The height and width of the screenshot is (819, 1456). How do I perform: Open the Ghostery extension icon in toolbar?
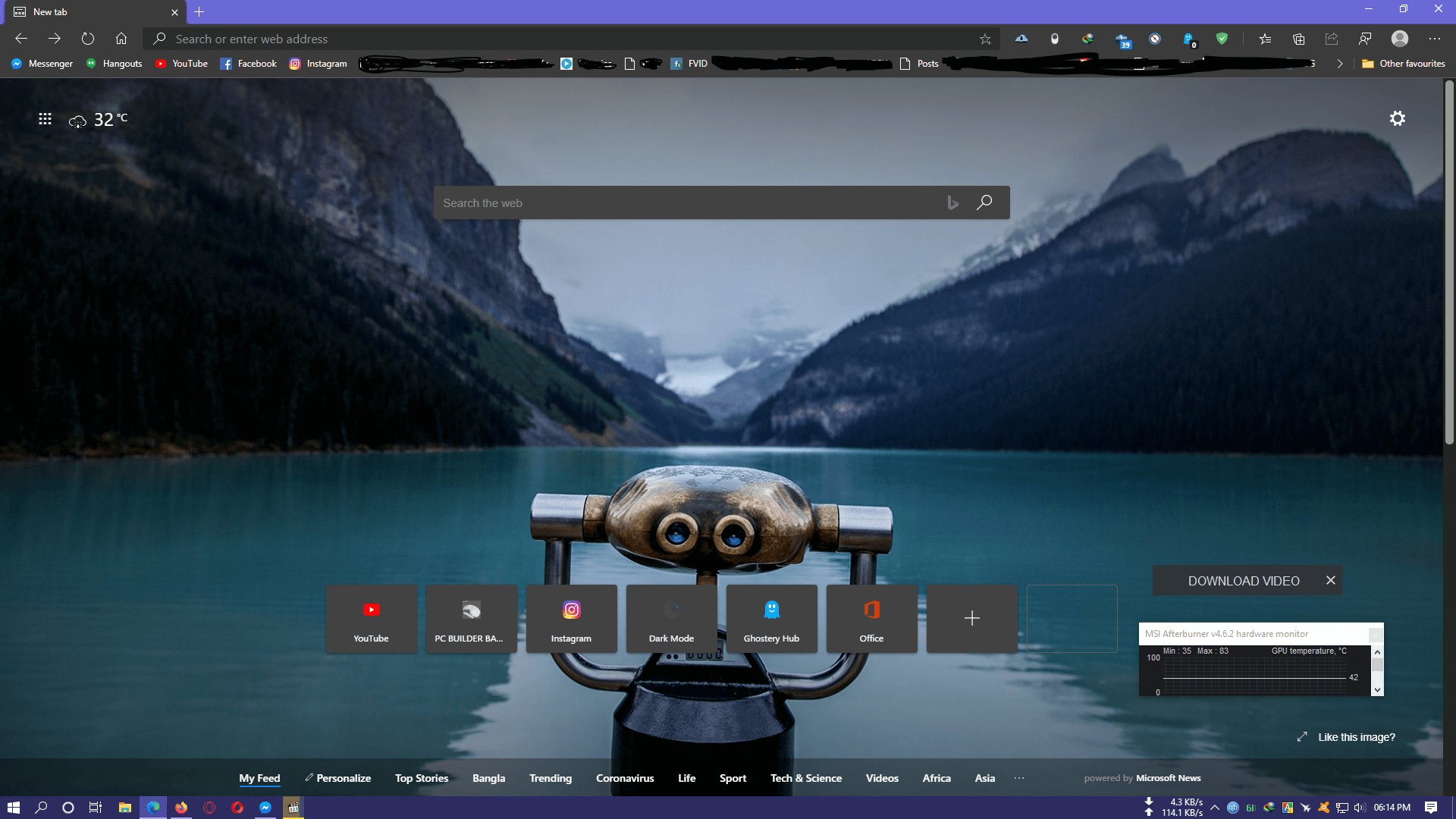coord(1188,39)
